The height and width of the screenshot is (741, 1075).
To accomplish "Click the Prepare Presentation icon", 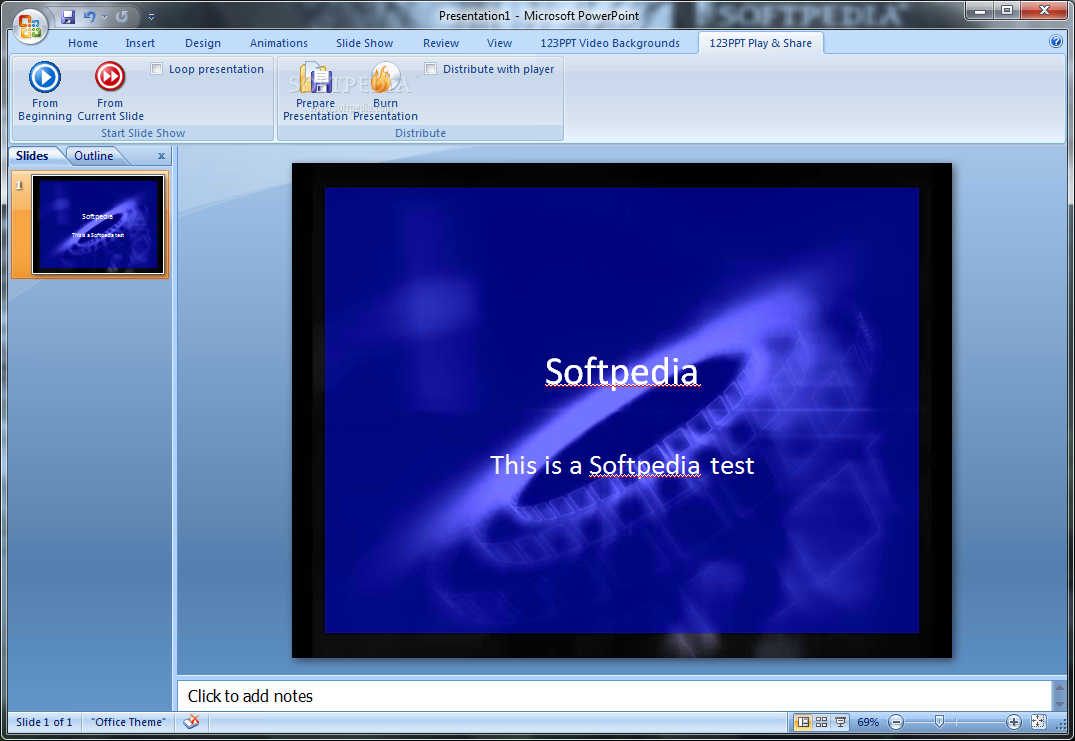I will [x=315, y=91].
